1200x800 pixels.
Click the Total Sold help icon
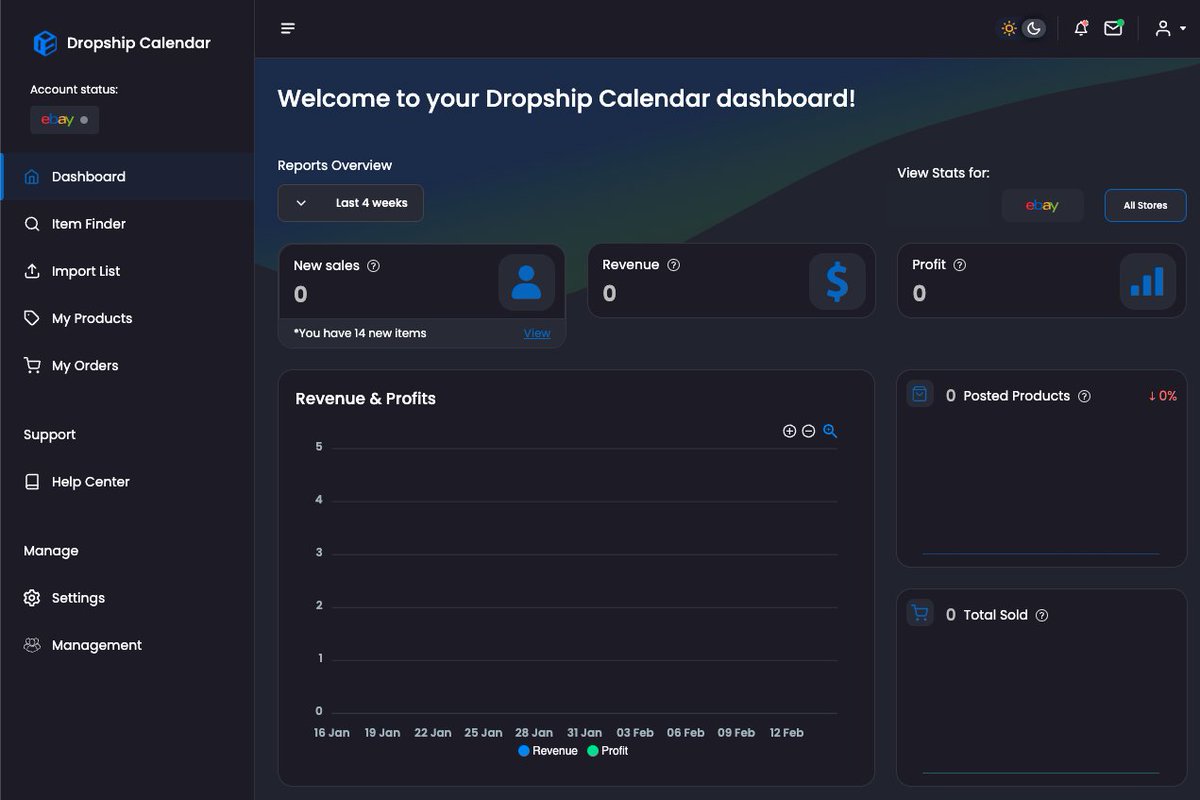tap(1042, 615)
